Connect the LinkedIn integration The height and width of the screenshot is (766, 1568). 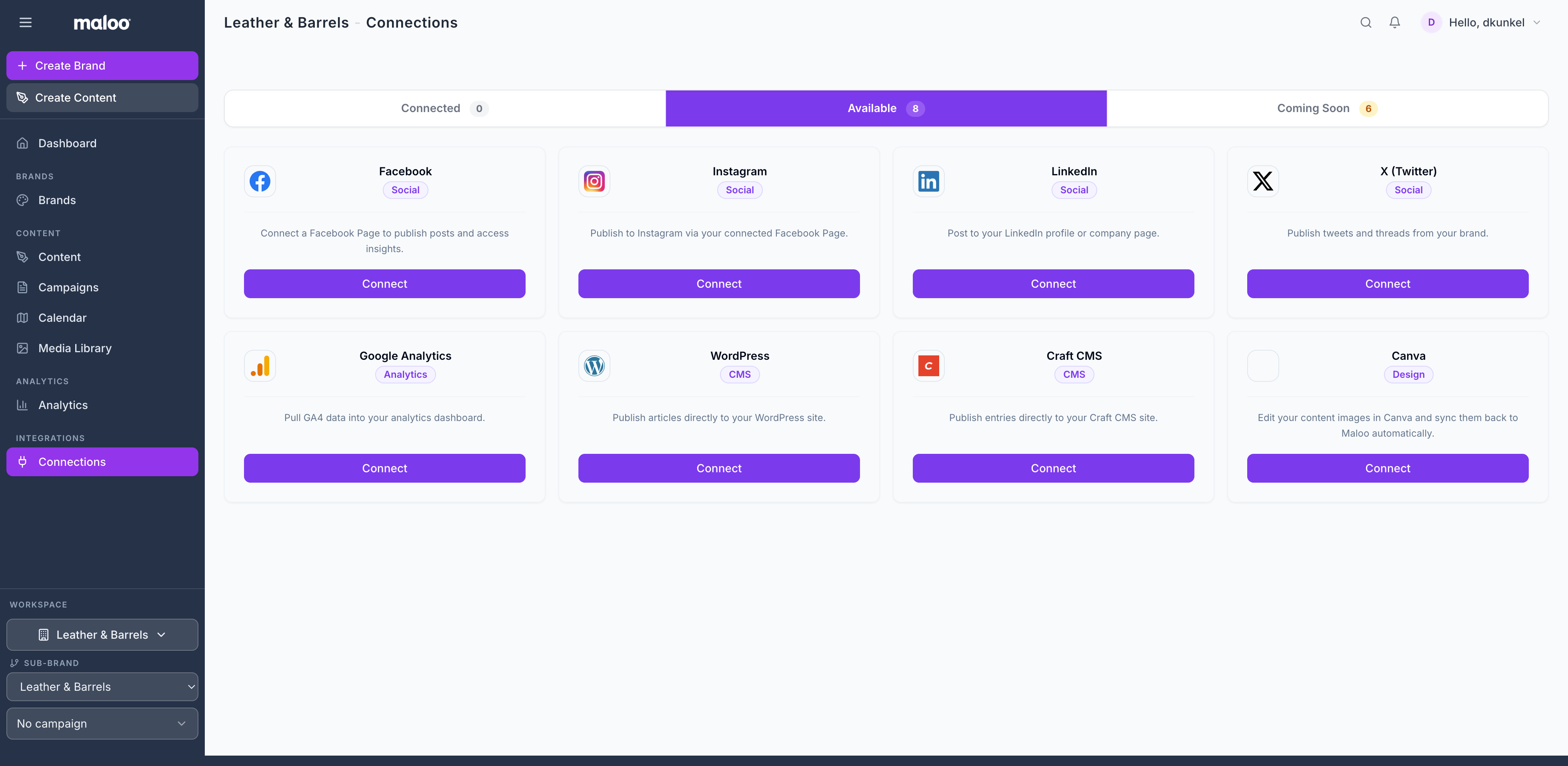coord(1053,284)
